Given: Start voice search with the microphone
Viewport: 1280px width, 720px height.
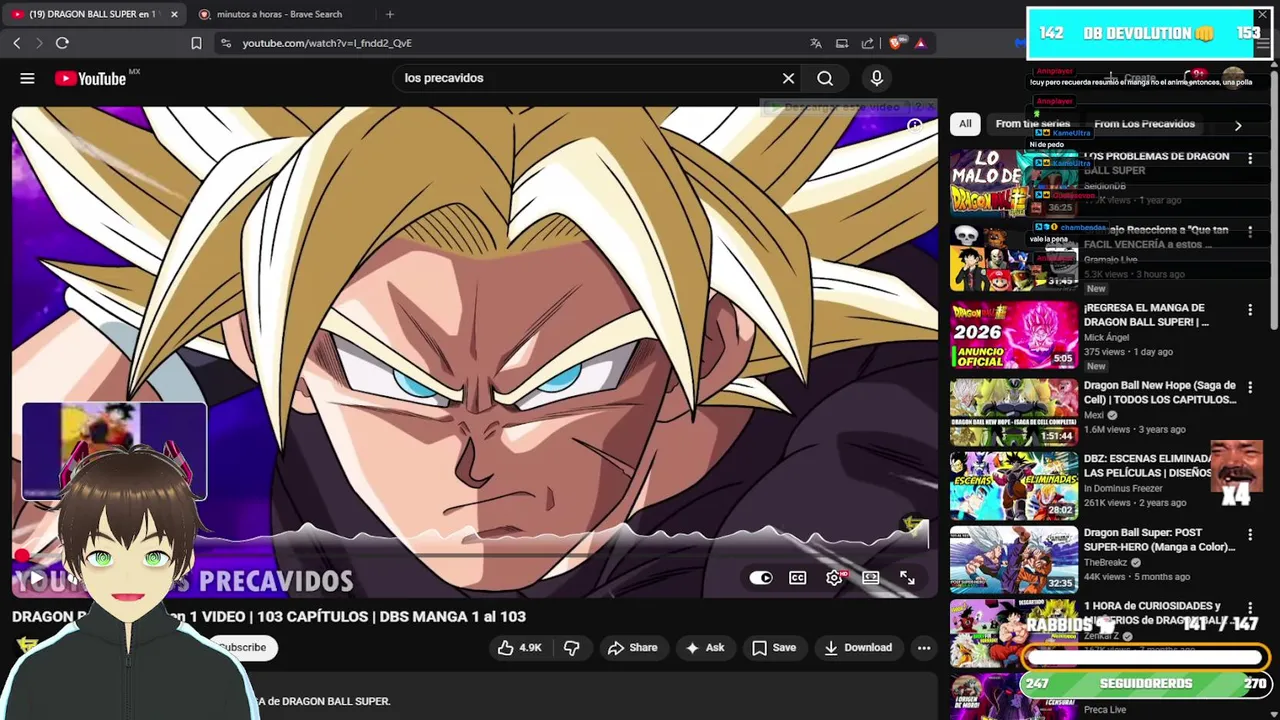Looking at the screenshot, I should [x=877, y=78].
